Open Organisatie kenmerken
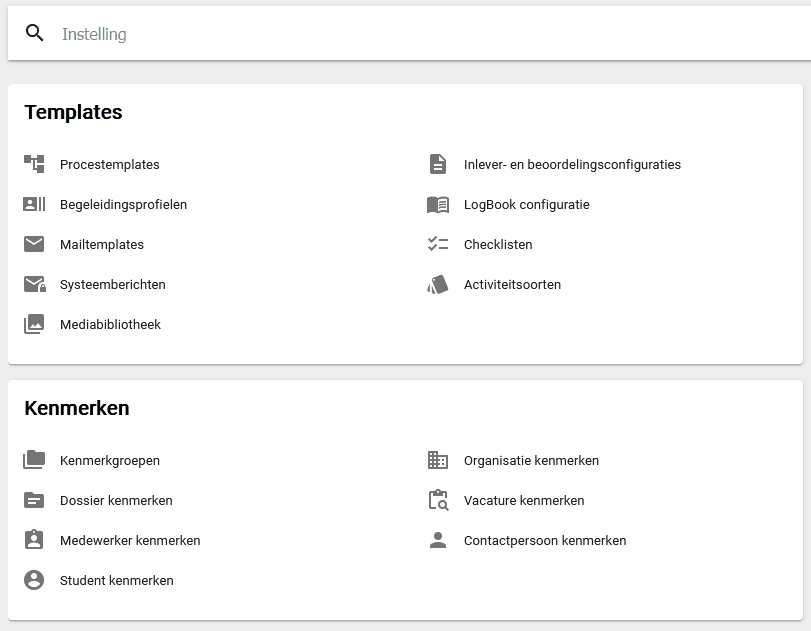The image size is (811, 631). tap(532, 460)
